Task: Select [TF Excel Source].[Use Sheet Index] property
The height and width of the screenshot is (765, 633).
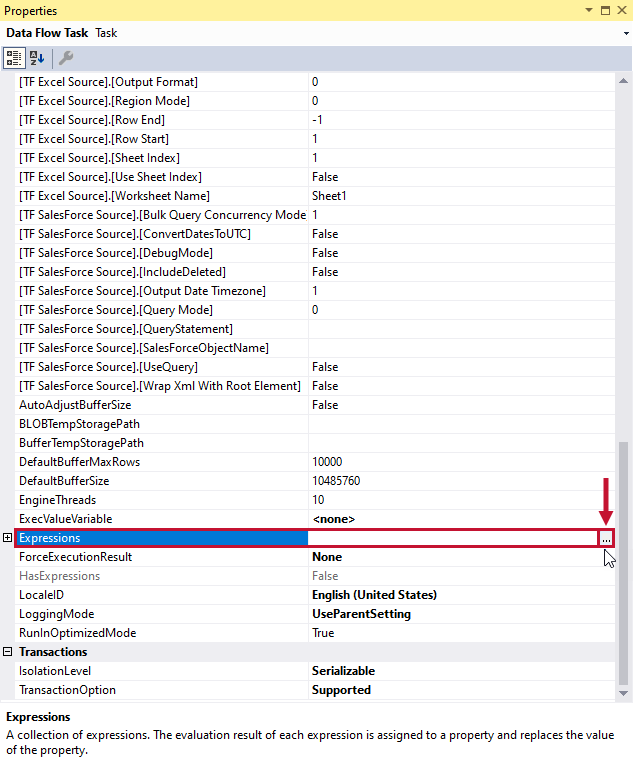Action: click(x=110, y=177)
